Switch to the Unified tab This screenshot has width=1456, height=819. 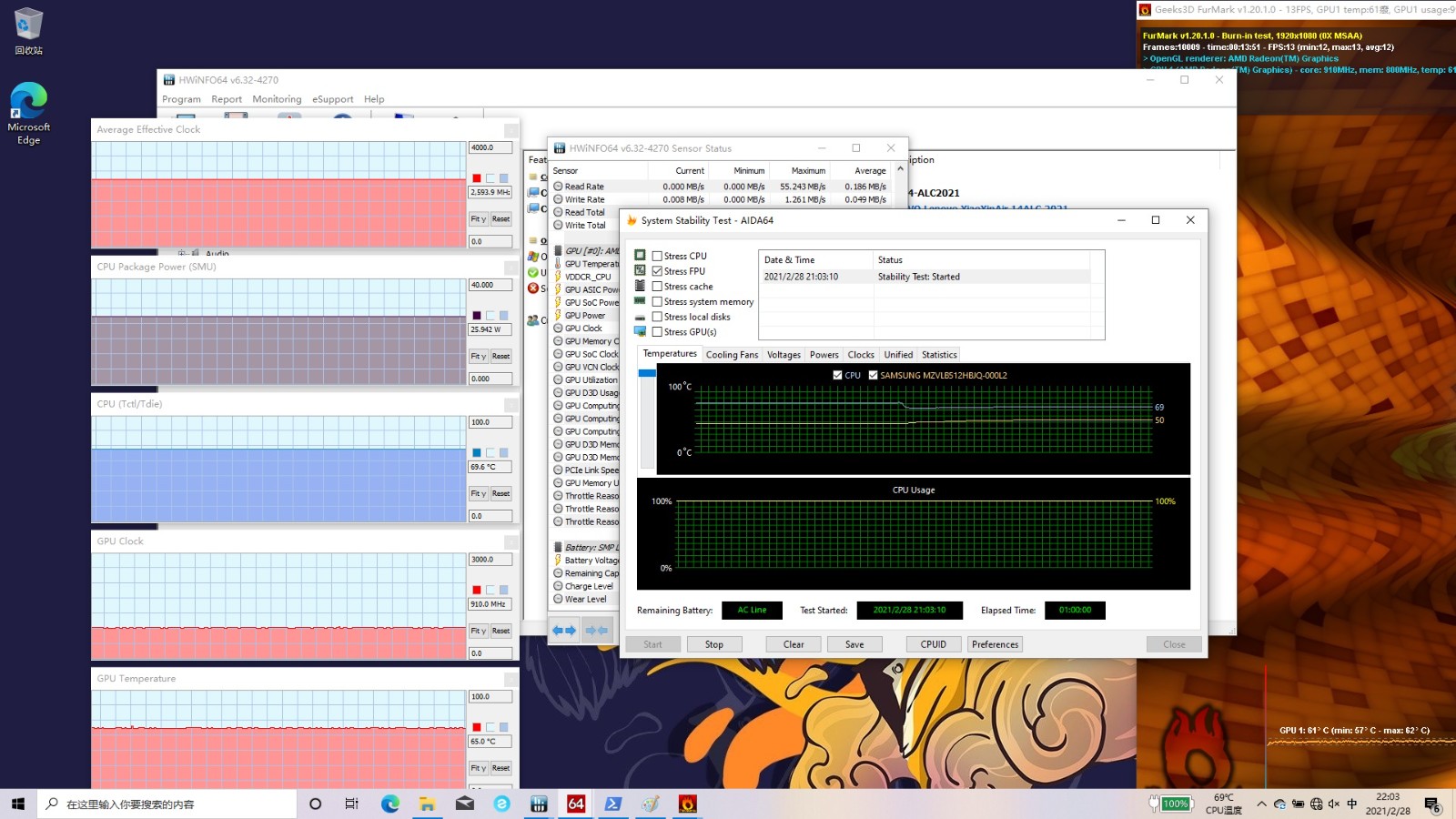898,355
